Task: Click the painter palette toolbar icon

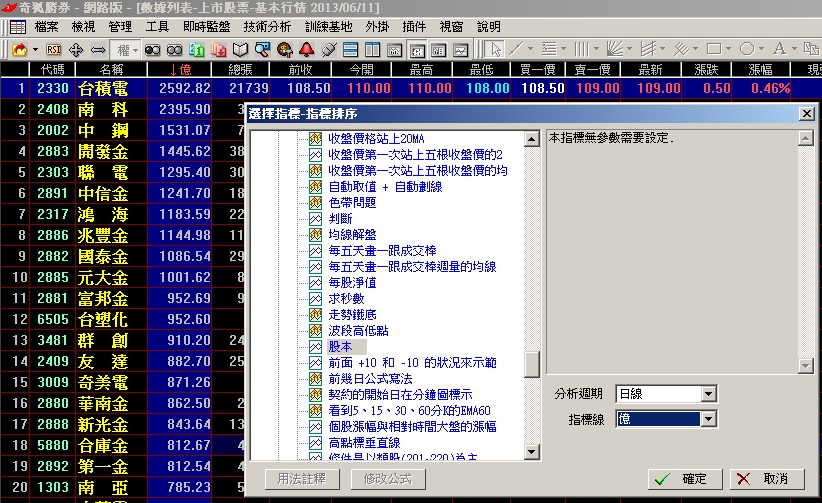Action: coord(285,50)
